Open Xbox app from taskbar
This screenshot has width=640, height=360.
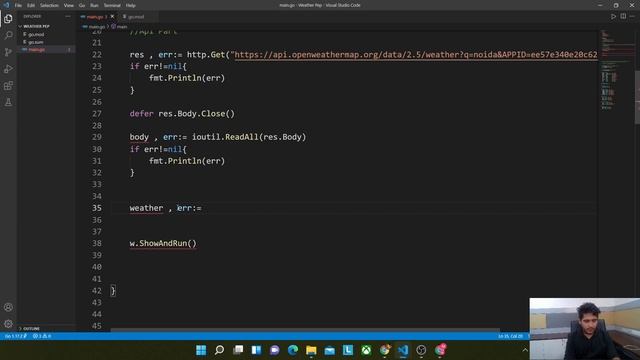click(x=366, y=350)
